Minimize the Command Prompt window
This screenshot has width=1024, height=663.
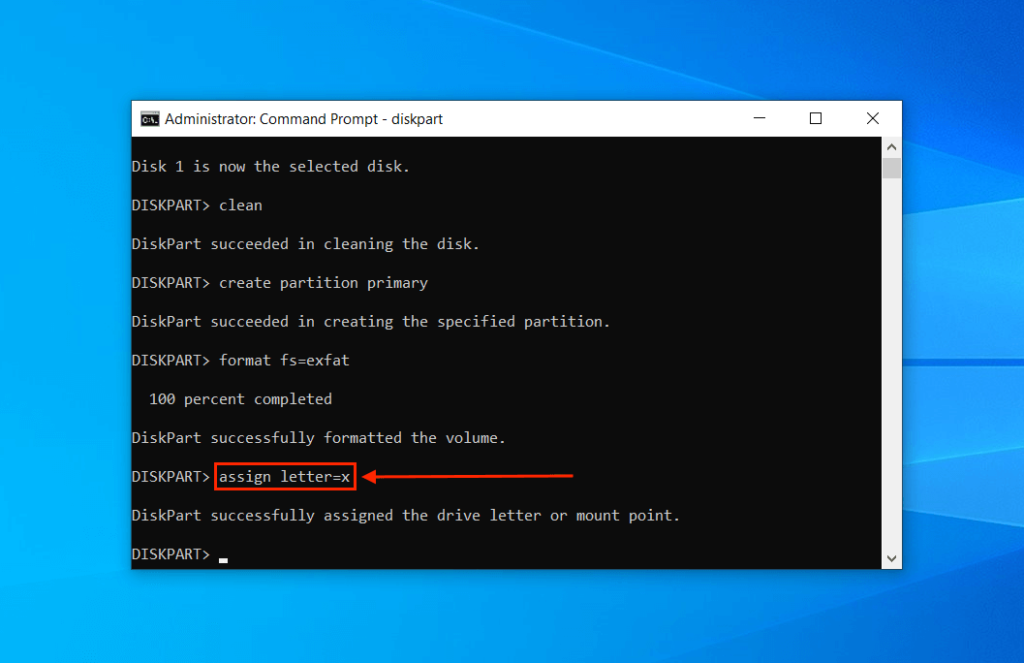759,118
